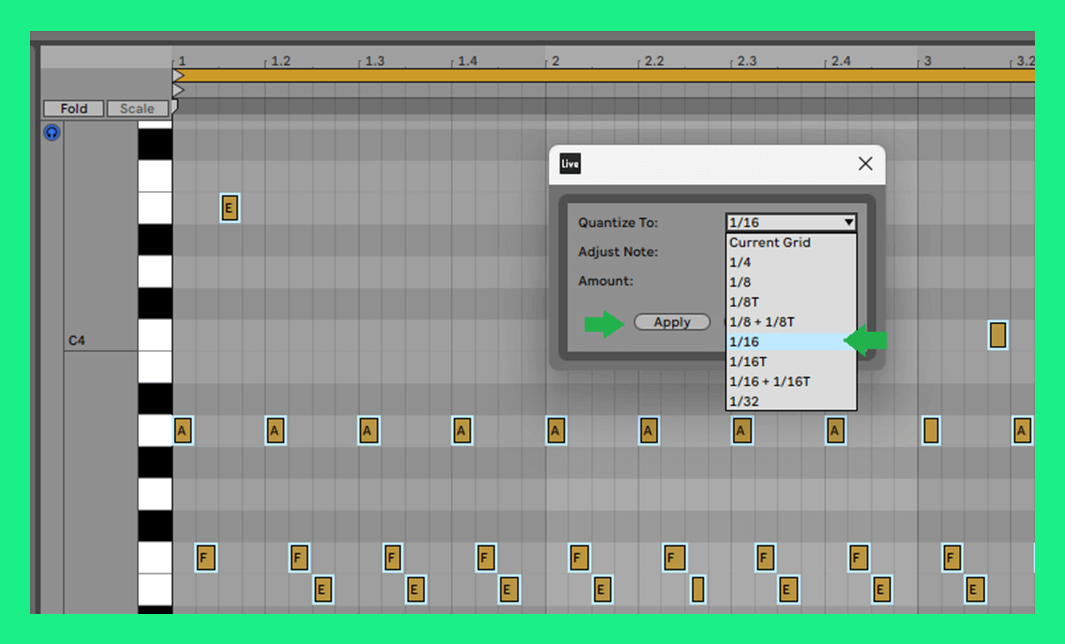Close the quantize settings dialog

click(865, 164)
